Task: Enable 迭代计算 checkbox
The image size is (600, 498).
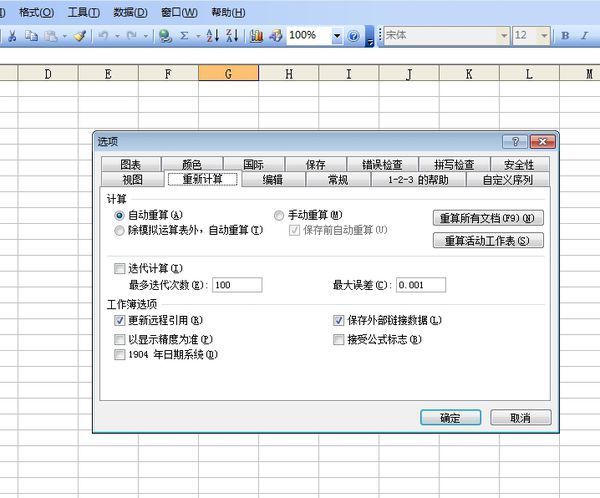Action: 119,268
